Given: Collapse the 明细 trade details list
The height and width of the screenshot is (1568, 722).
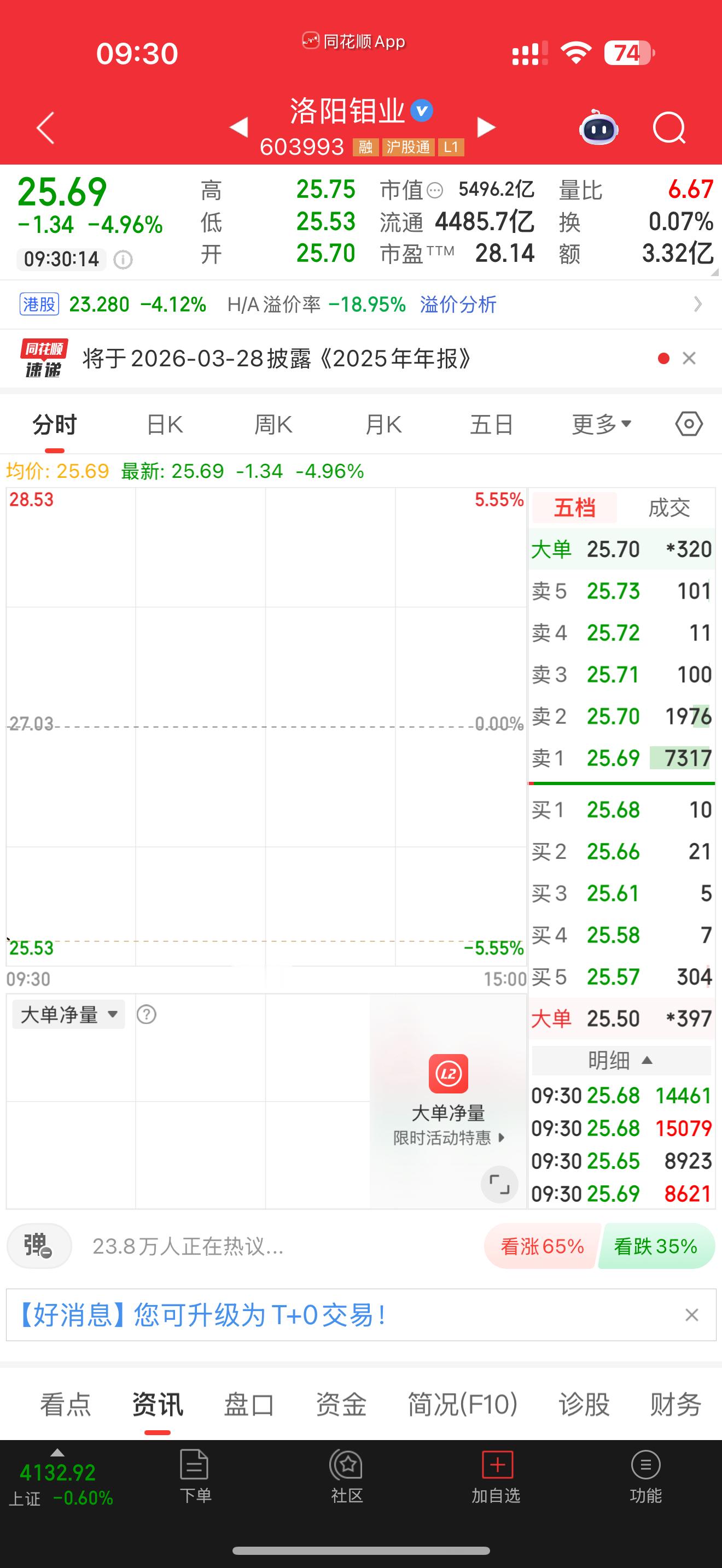Looking at the screenshot, I should coord(621,1060).
